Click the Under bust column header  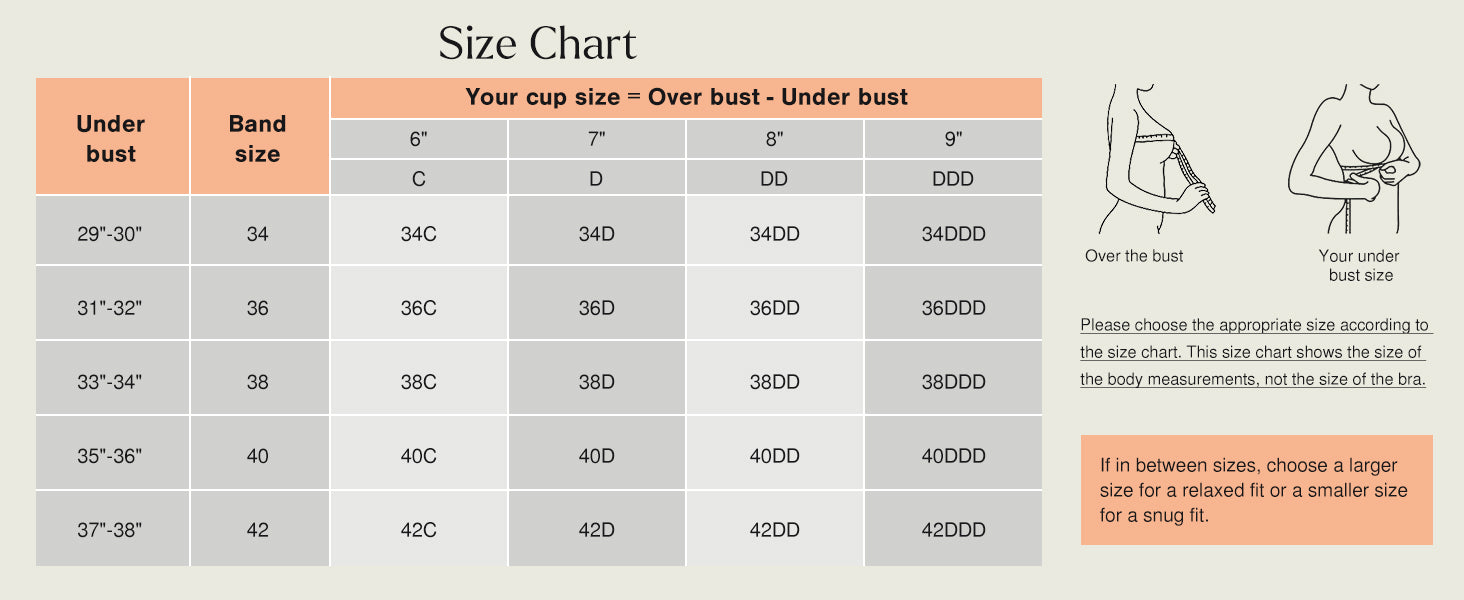click(111, 138)
